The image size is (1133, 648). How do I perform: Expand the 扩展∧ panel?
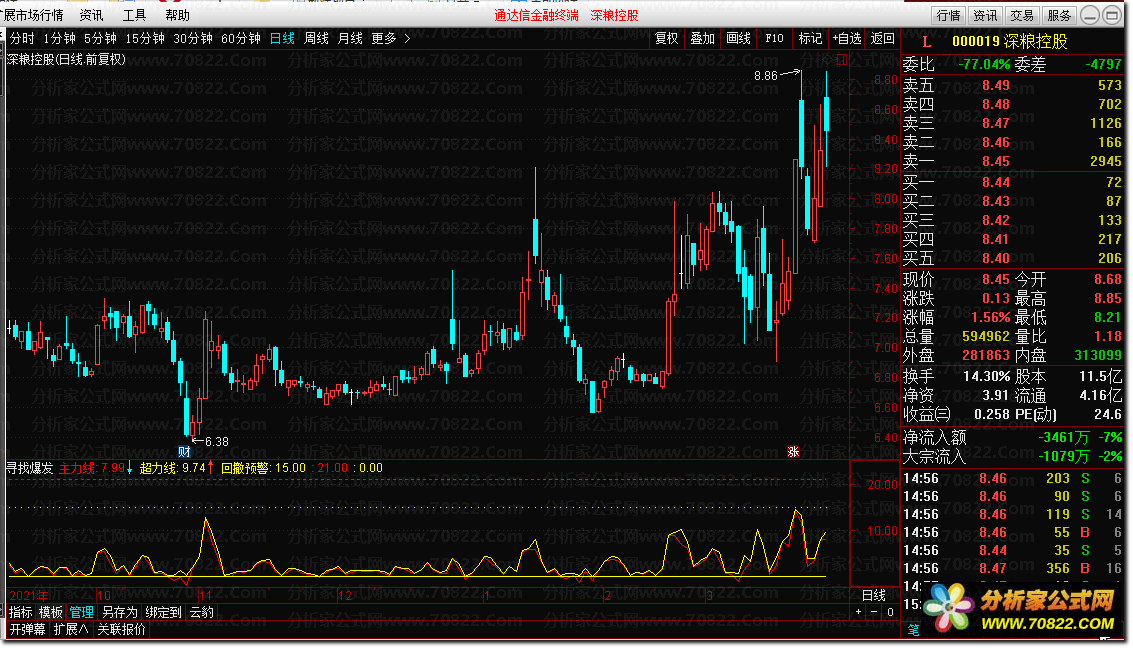coord(70,629)
